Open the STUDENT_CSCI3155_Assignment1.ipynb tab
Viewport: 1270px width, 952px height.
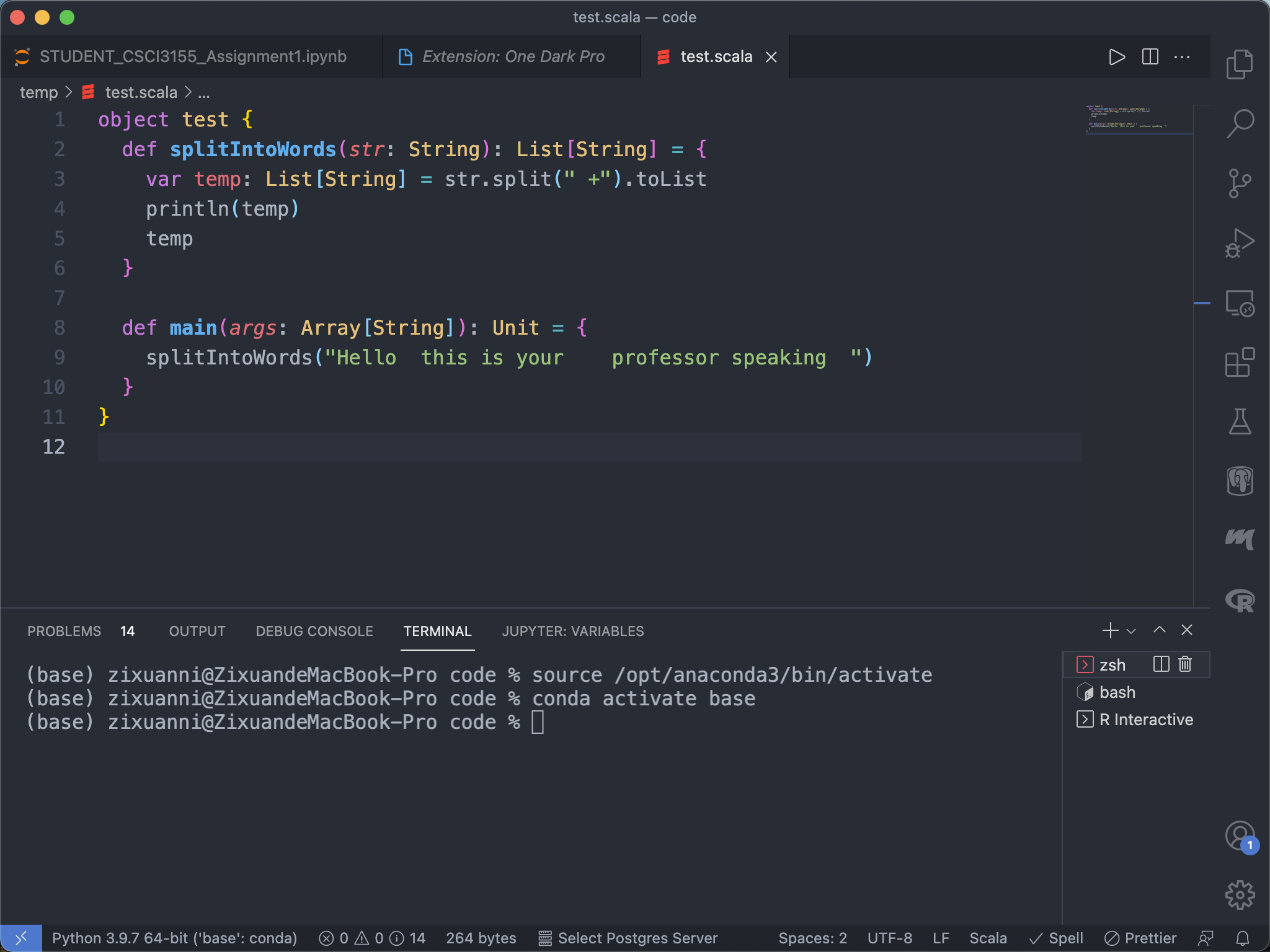pyautogui.click(x=192, y=56)
